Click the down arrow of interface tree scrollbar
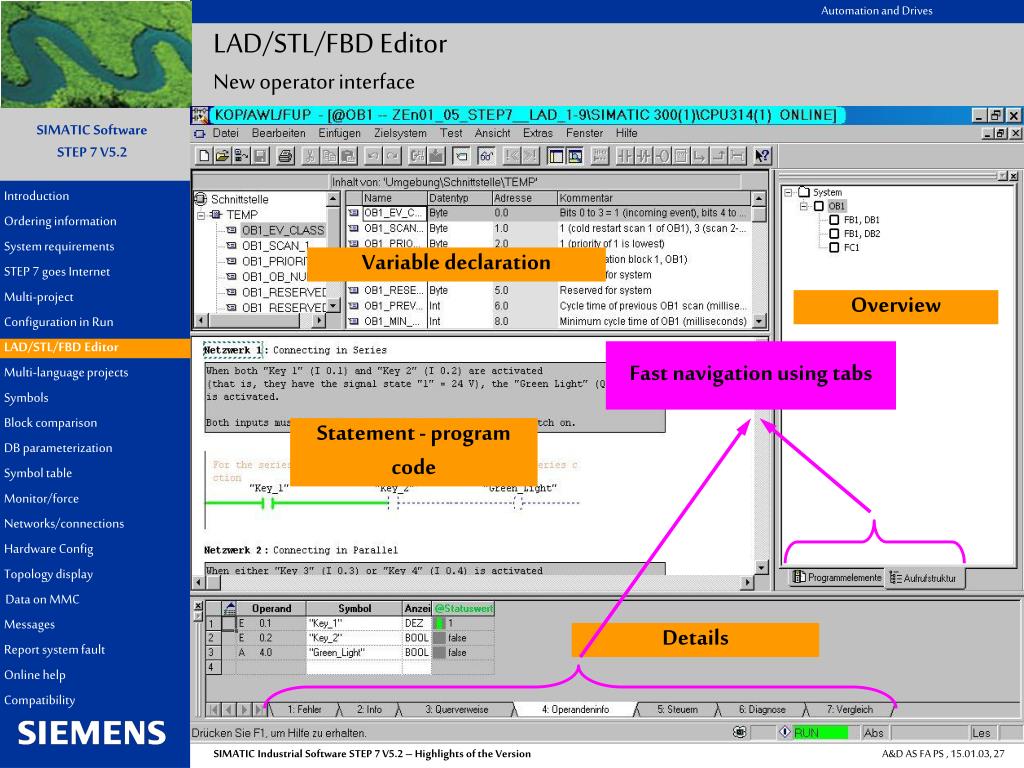Image resolution: width=1024 pixels, height=768 pixels. pyautogui.click(x=333, y=305)
